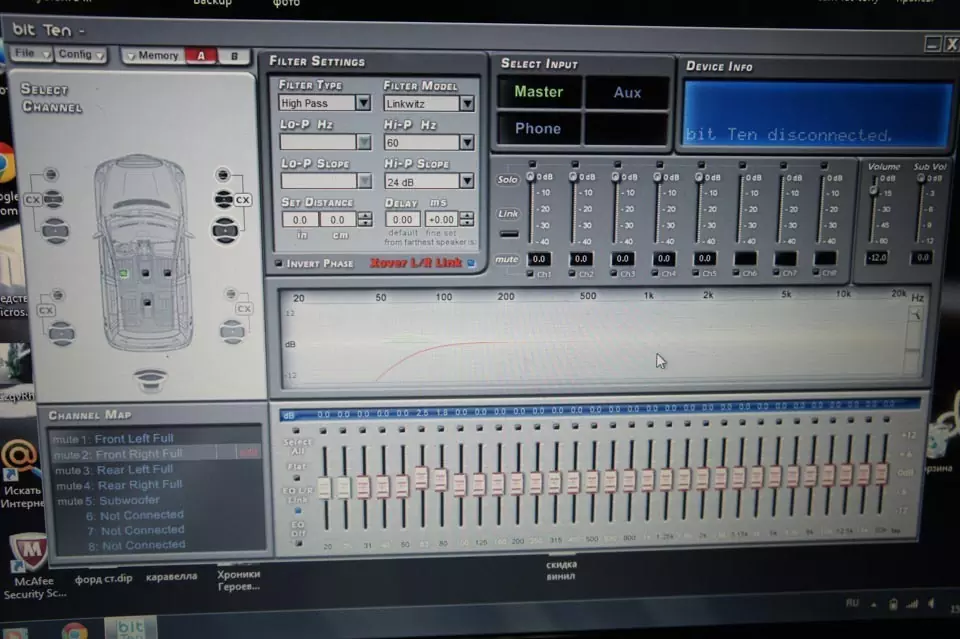Open the File menu
Image resolution: width=960 pixels, height=639 pixels.
pos(30,54)
